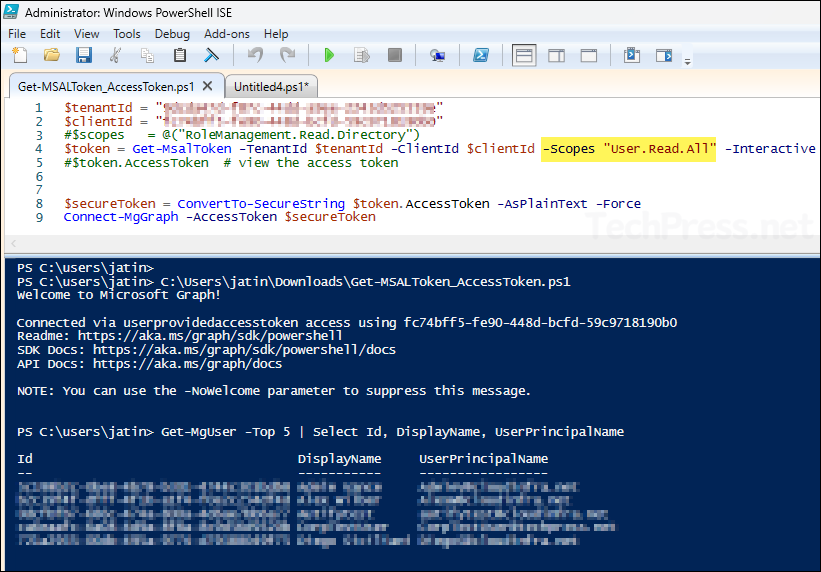
Task: Click the Stop Operation square icon
Action: pyautogui.click(x=395, y=55)
